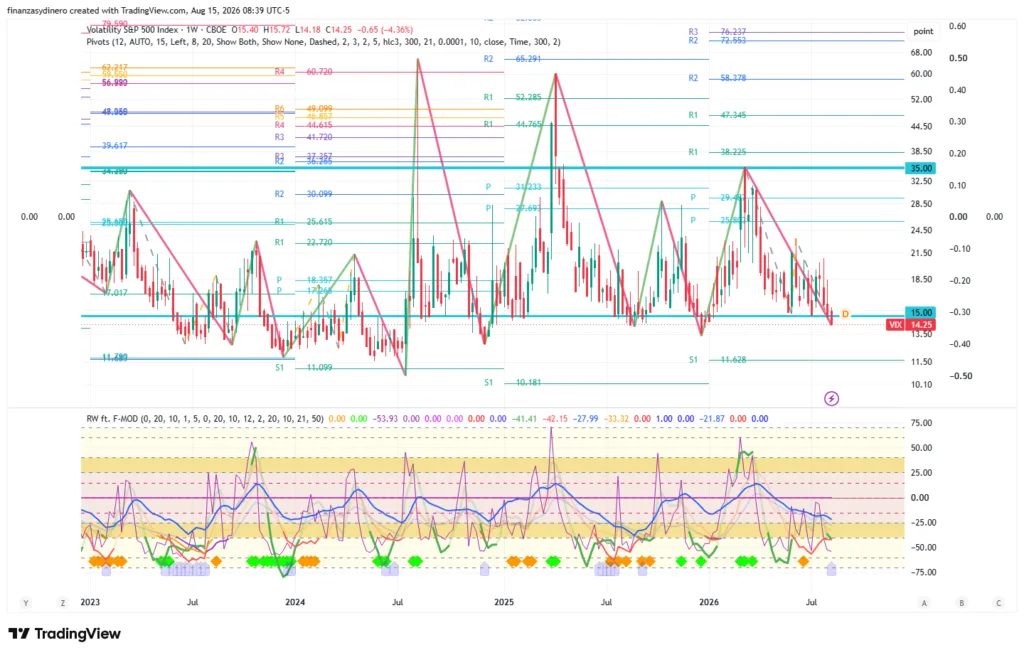Click the 2025 time axis label
The height and width of the screenshot is (655, 1024).
tap(504, 602)
